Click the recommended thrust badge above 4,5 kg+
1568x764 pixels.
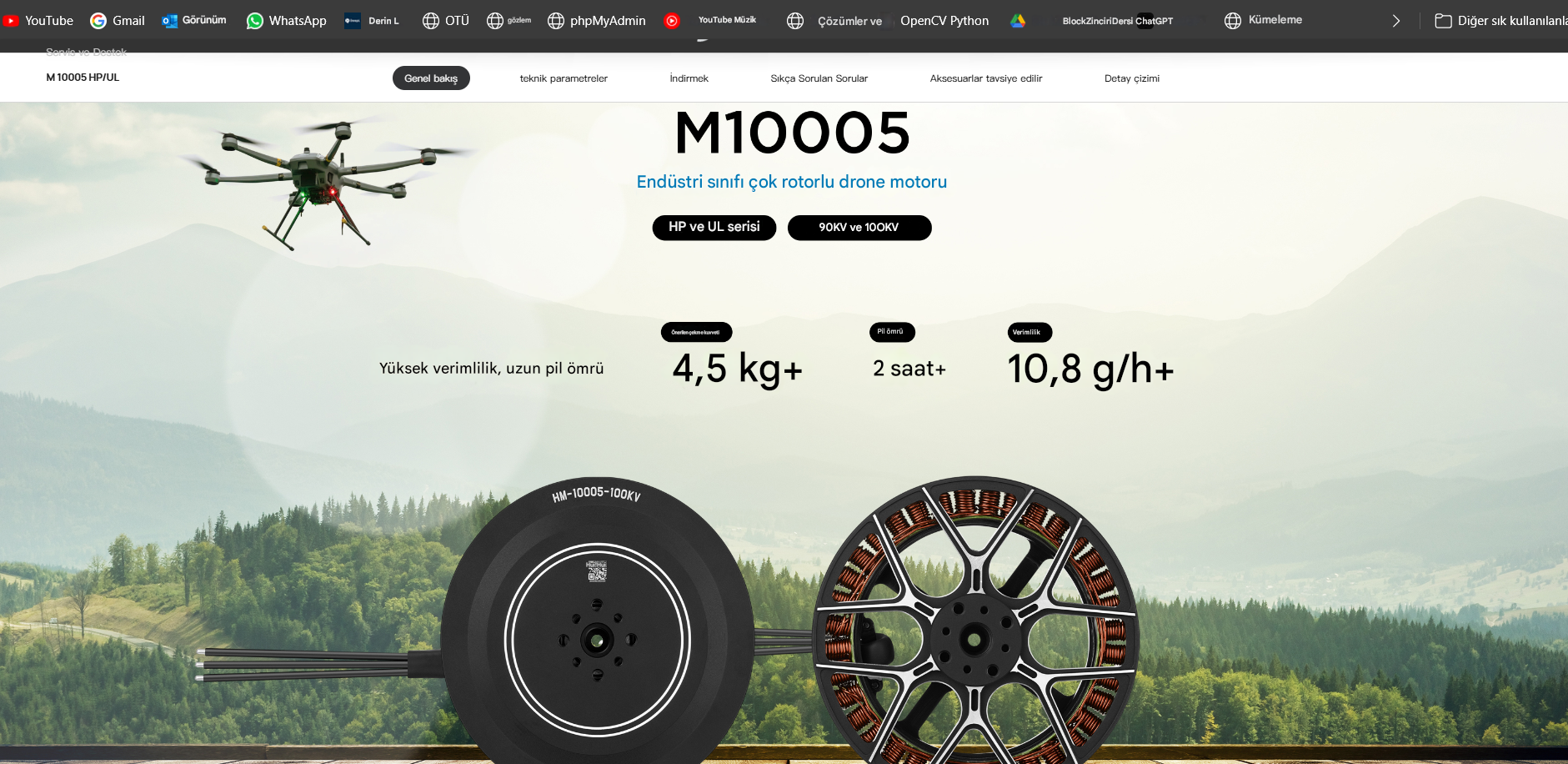[696, 332]
